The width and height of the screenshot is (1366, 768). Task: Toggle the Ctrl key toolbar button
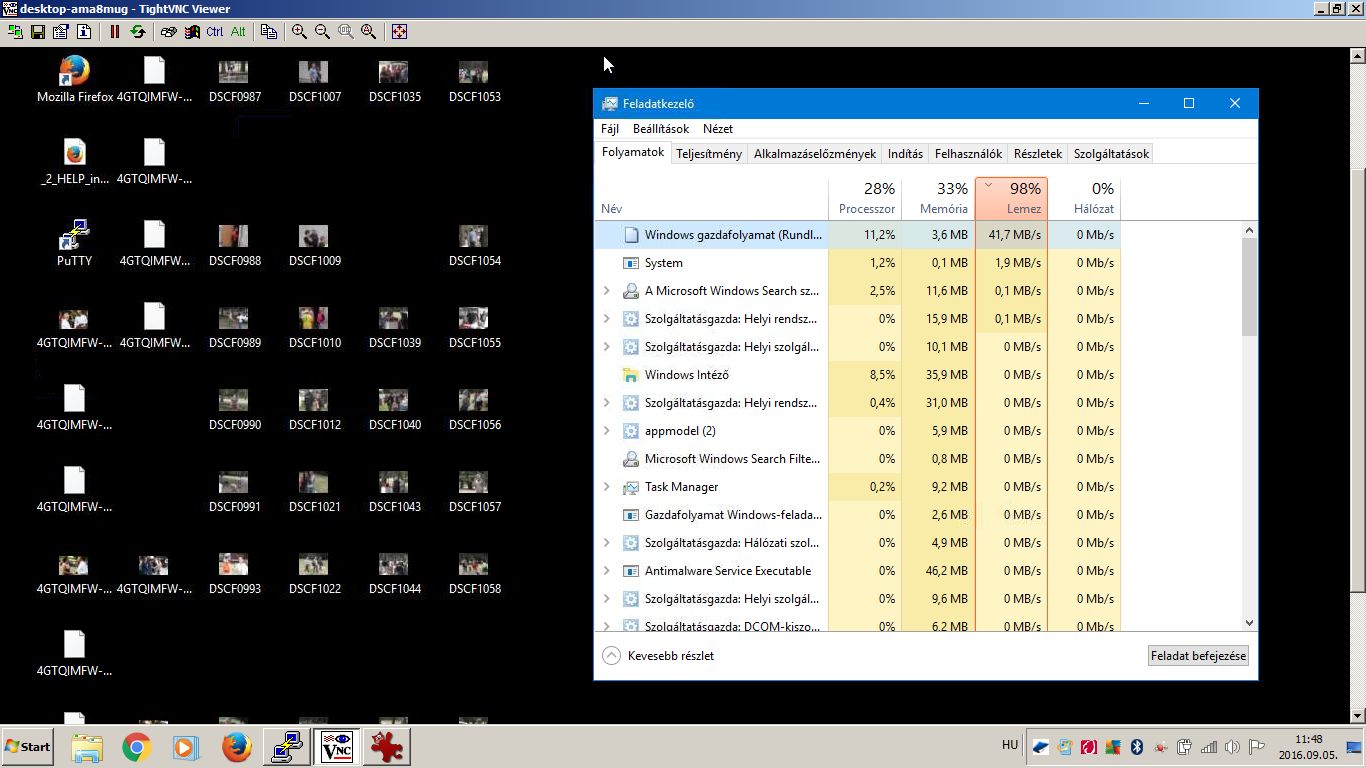(215, 32)
